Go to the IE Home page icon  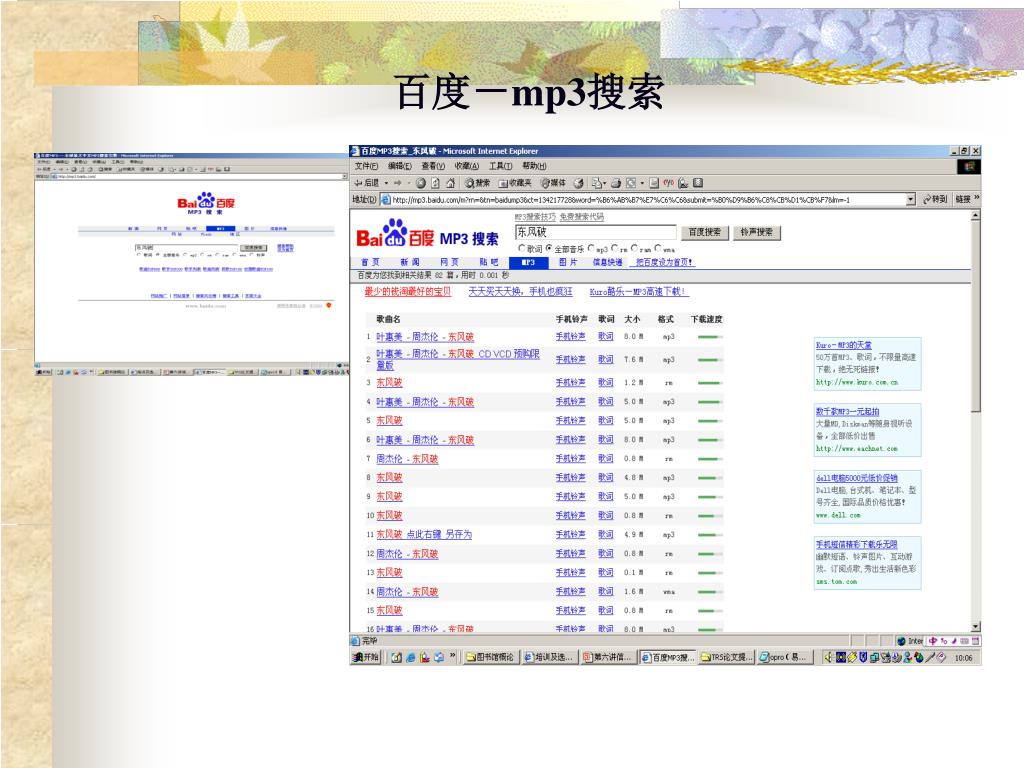coord(450,183)
